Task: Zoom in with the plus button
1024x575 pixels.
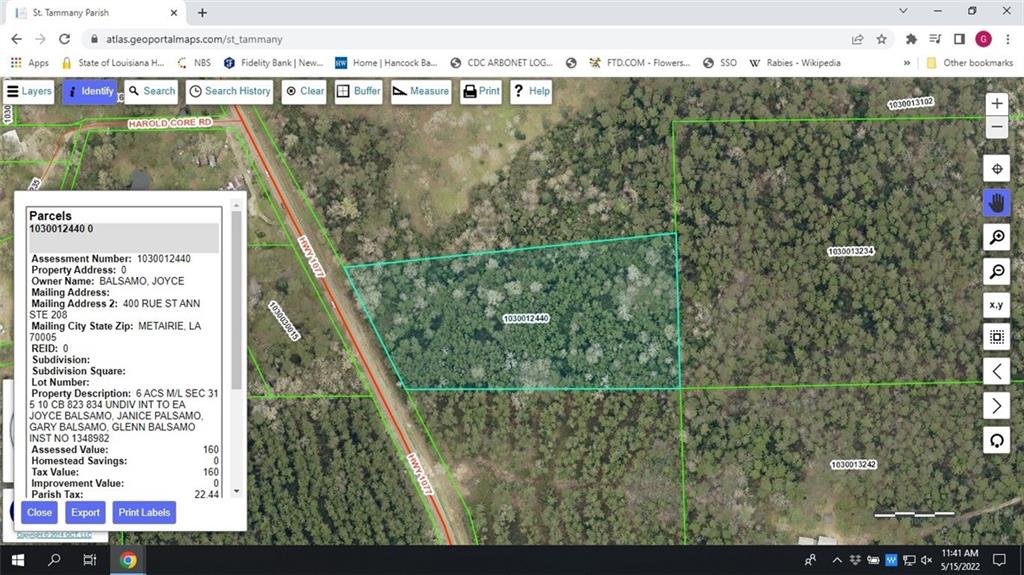Action: 997,103
